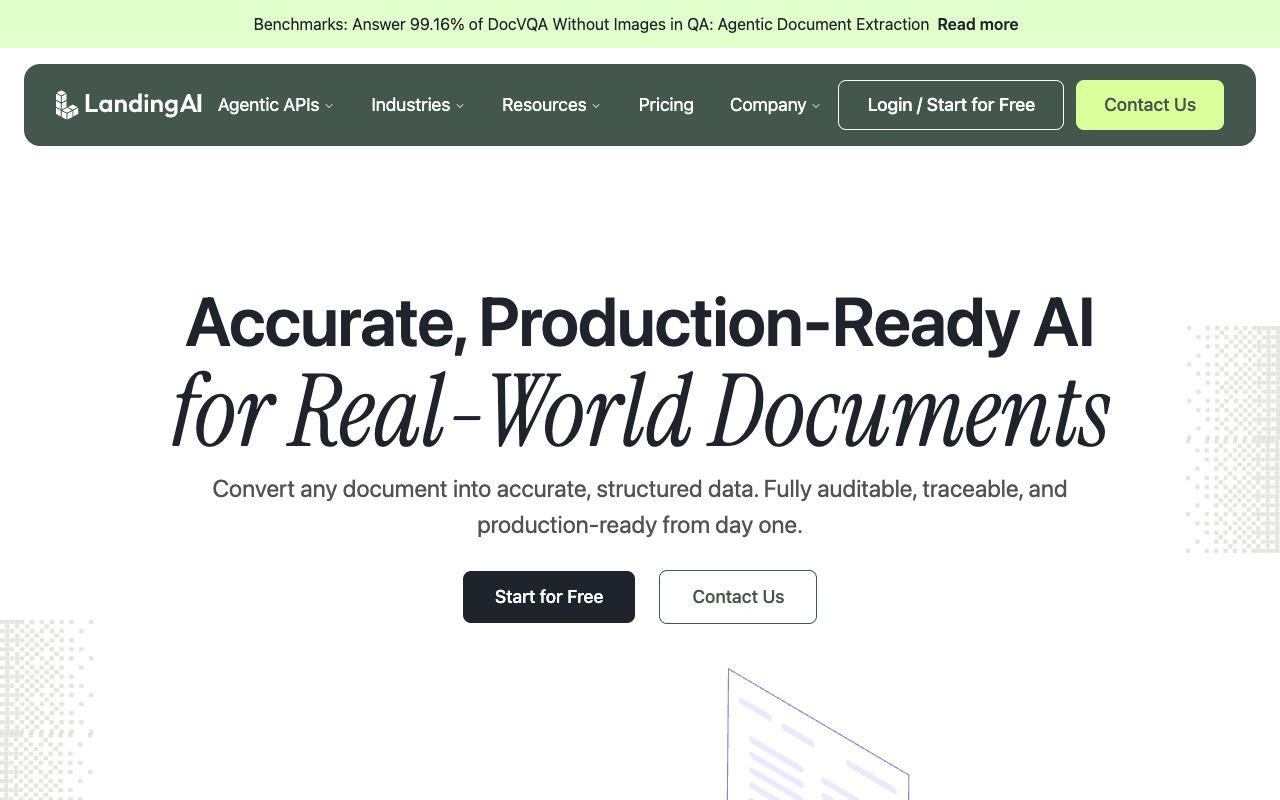Click the green Contact Us header button

1150,105
